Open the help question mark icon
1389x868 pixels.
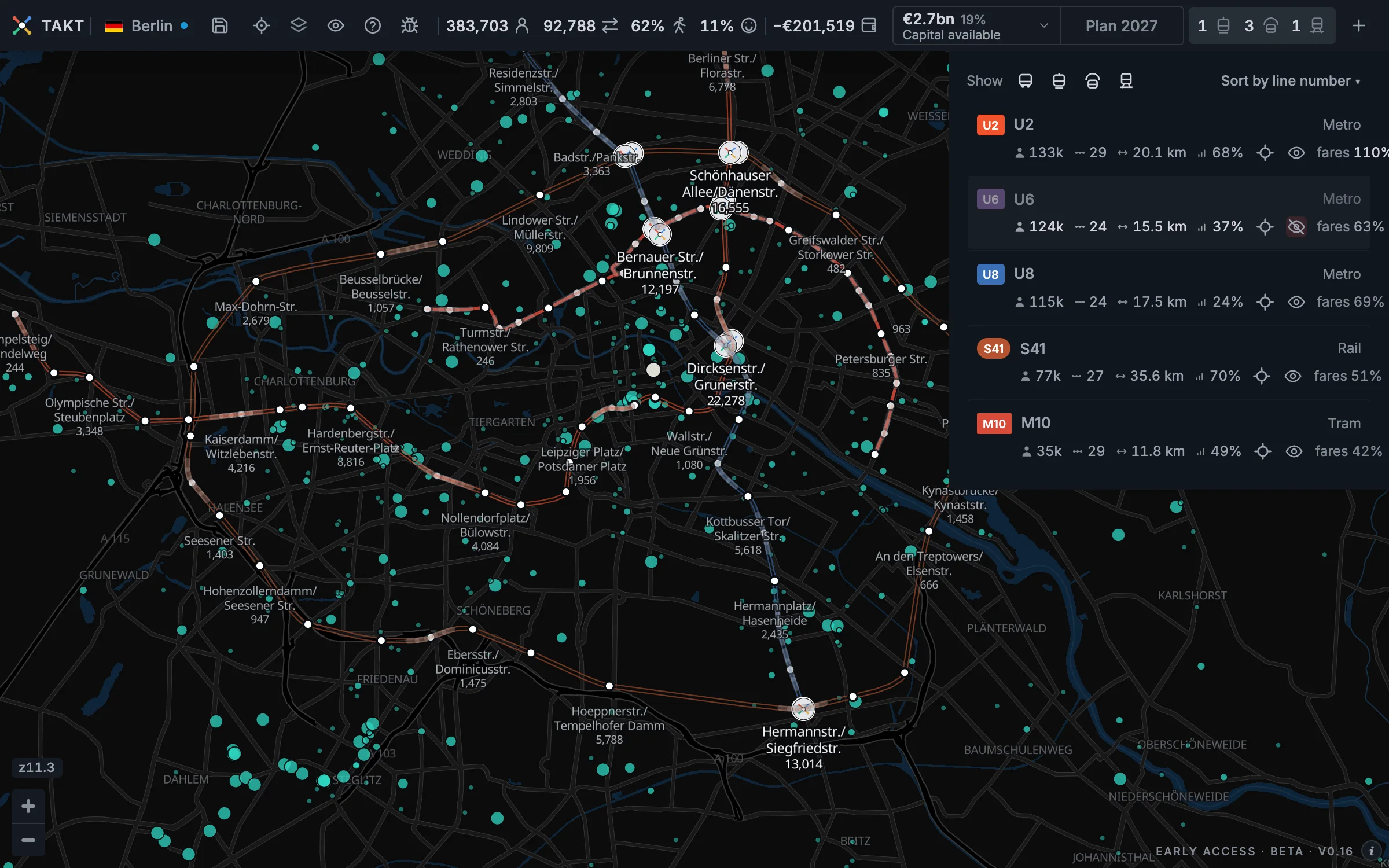(x=373, y=25)
